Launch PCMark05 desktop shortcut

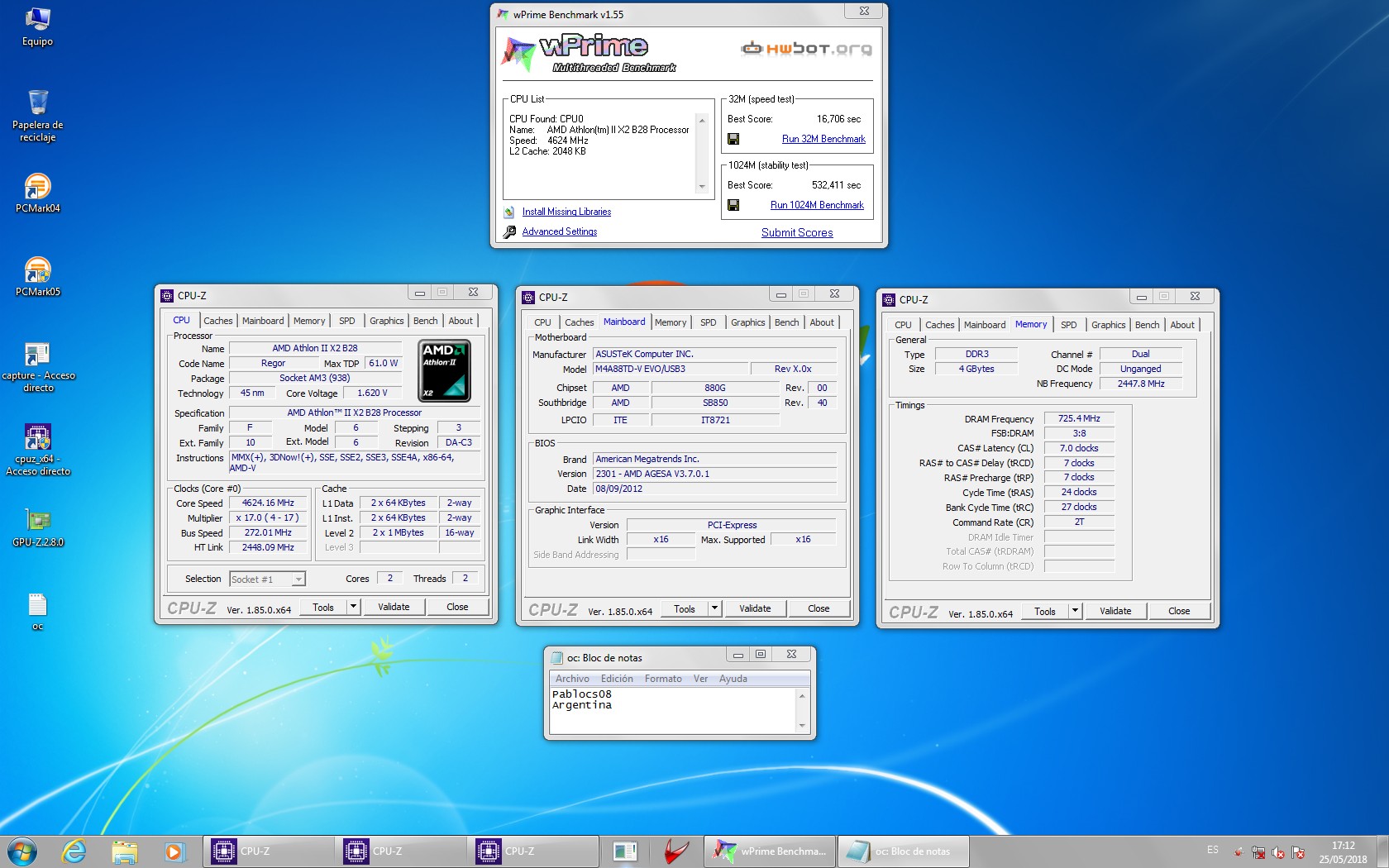tap(37, 276)
